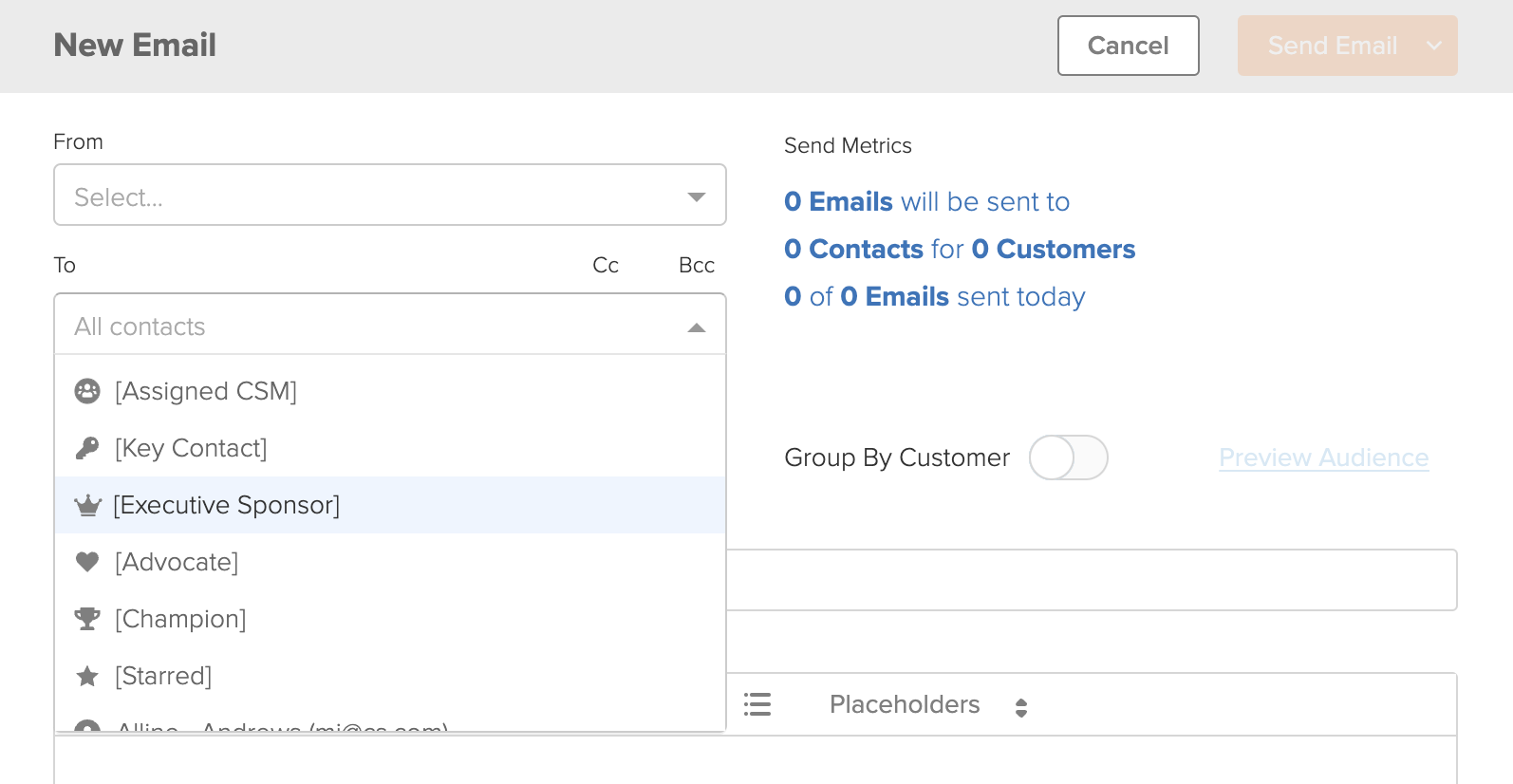The width and height of the screenshot is (1513, 784).
Task: Select the [Starred] option
Action: tap(390, 676)
